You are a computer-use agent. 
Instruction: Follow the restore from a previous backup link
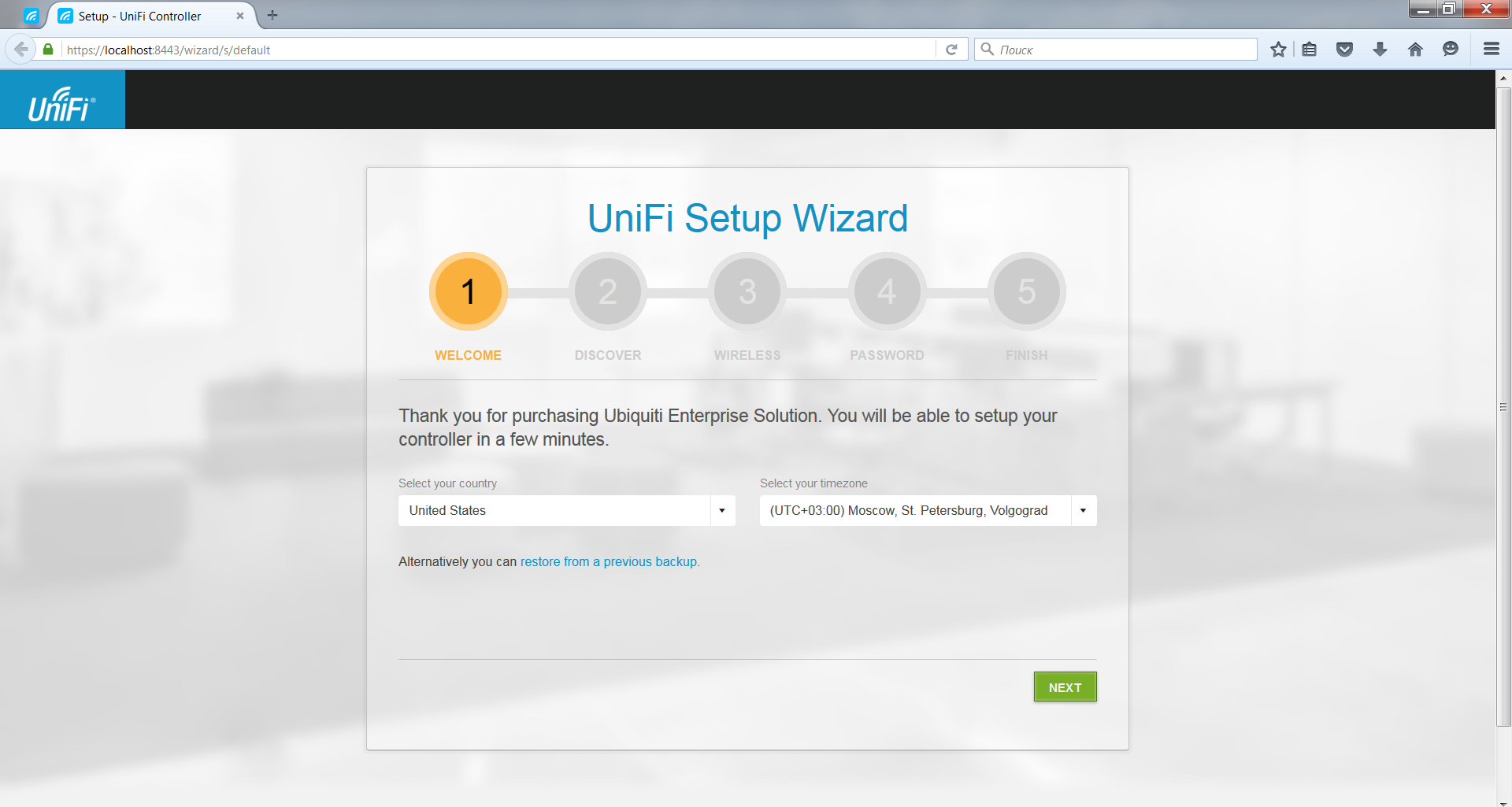(x=609, y=561)
